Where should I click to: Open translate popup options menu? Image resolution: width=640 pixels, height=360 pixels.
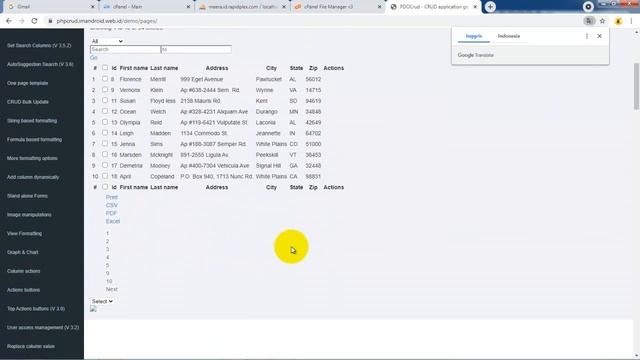pos(587,36)
